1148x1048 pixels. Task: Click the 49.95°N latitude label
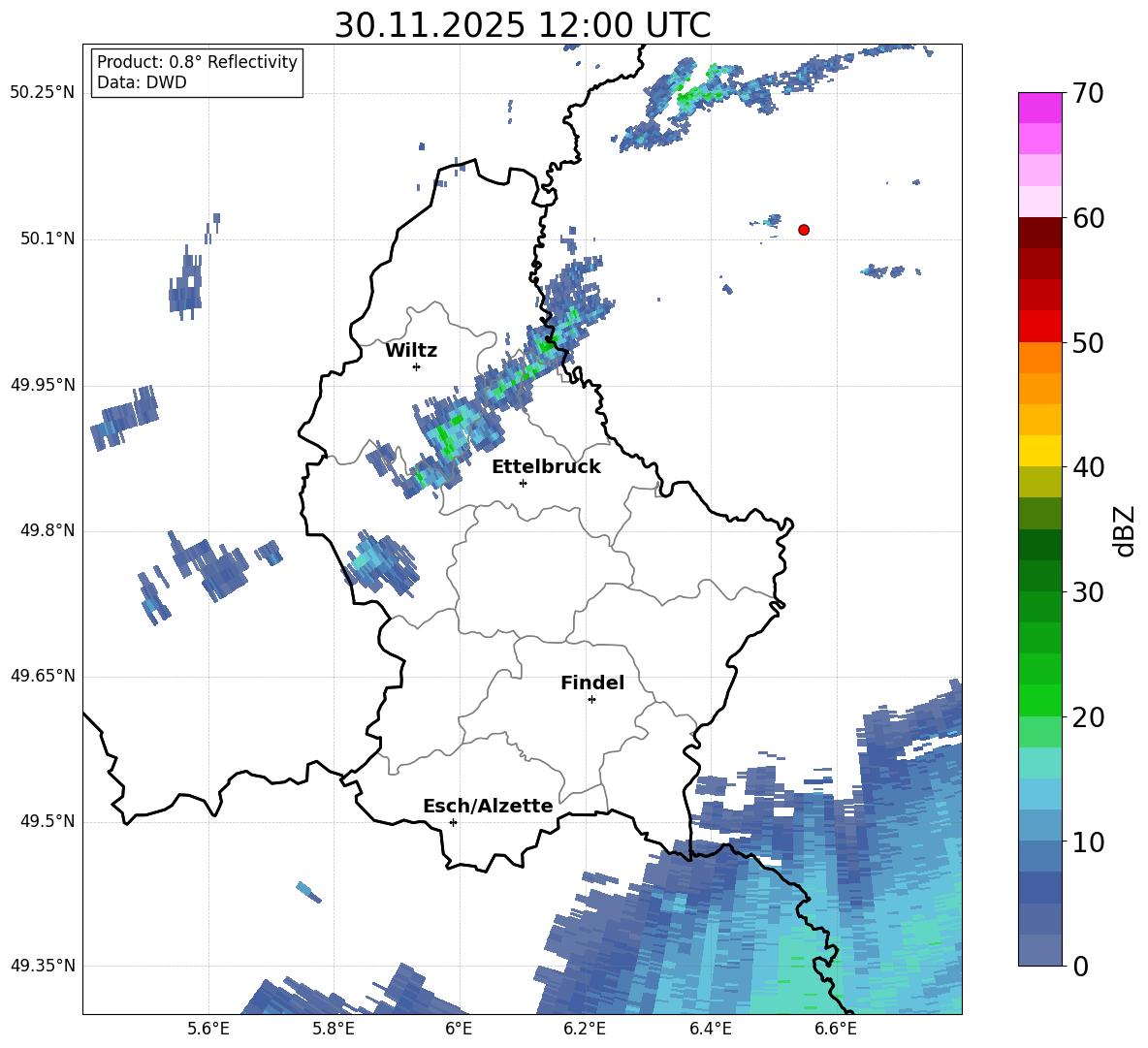pos(43,385)
